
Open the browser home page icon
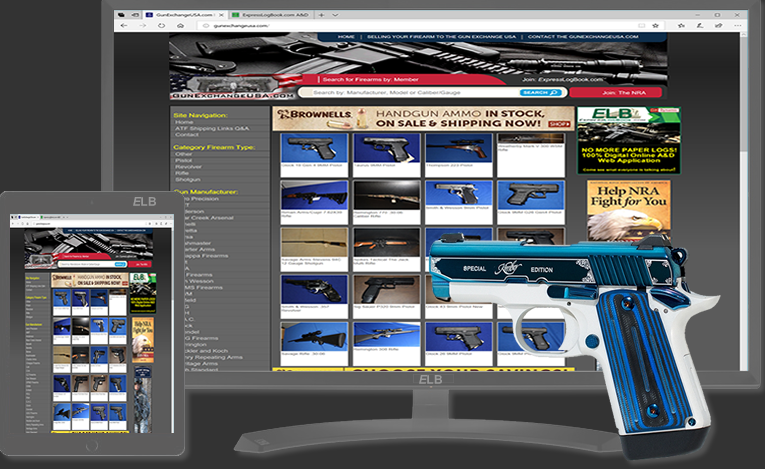pyautogui.click(x=181, y=25)
